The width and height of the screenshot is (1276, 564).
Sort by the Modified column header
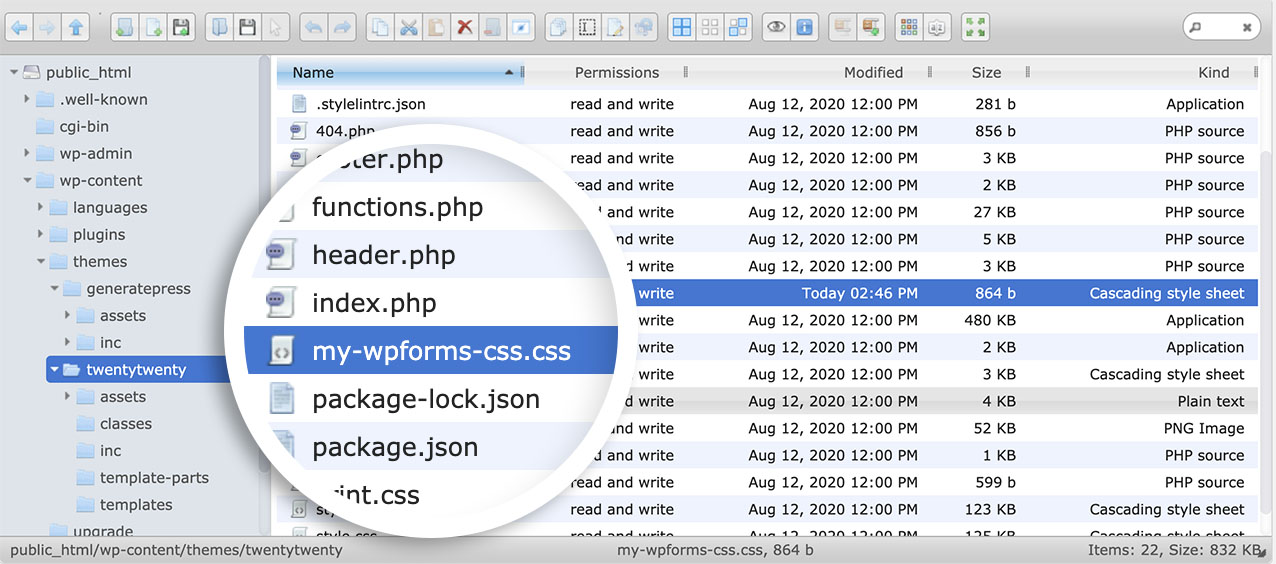click(873, 72)
